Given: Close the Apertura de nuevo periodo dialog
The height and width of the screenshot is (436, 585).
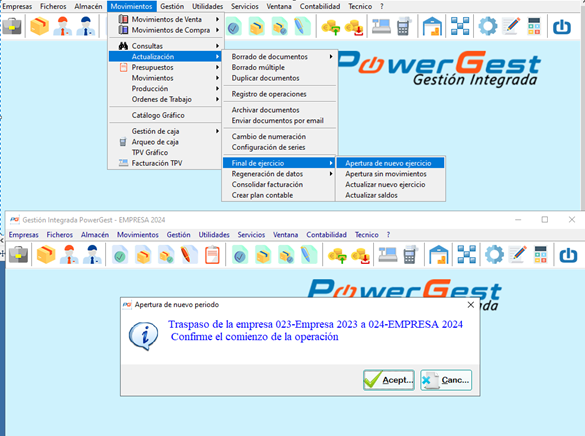Looking at the screenshot, I should coord(471,305).
